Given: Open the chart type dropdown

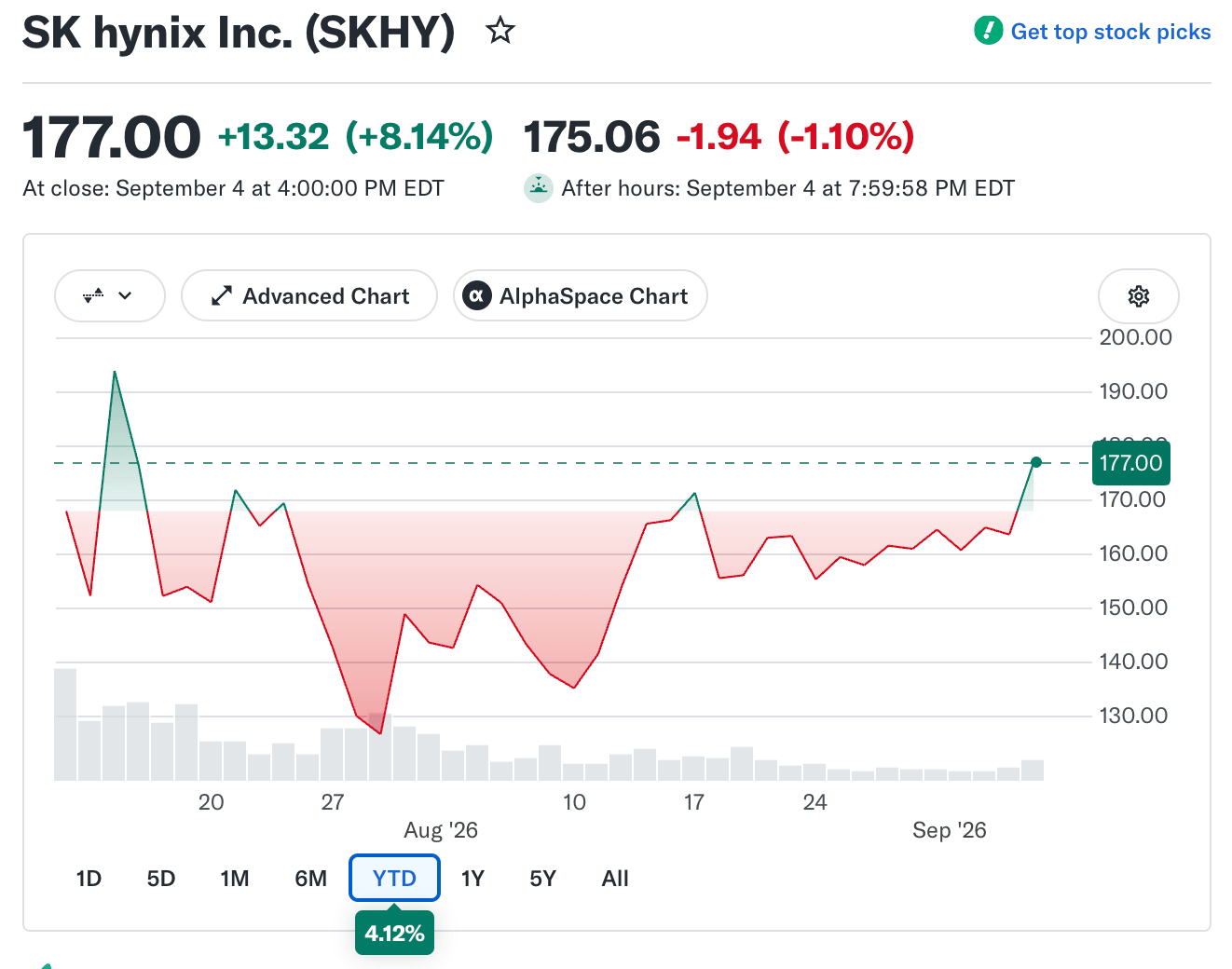Looking at the screenshot, I should (110, 296).
